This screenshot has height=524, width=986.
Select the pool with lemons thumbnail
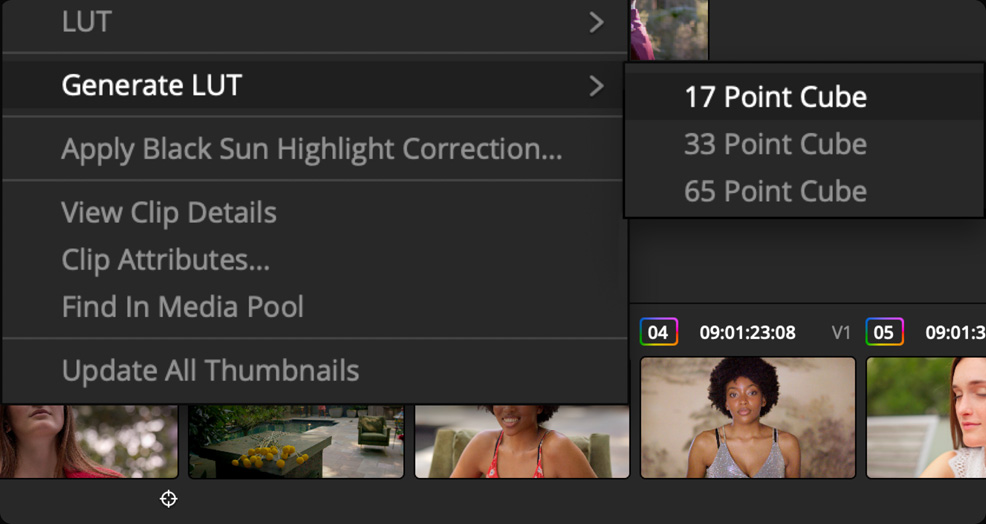(296, 441)
